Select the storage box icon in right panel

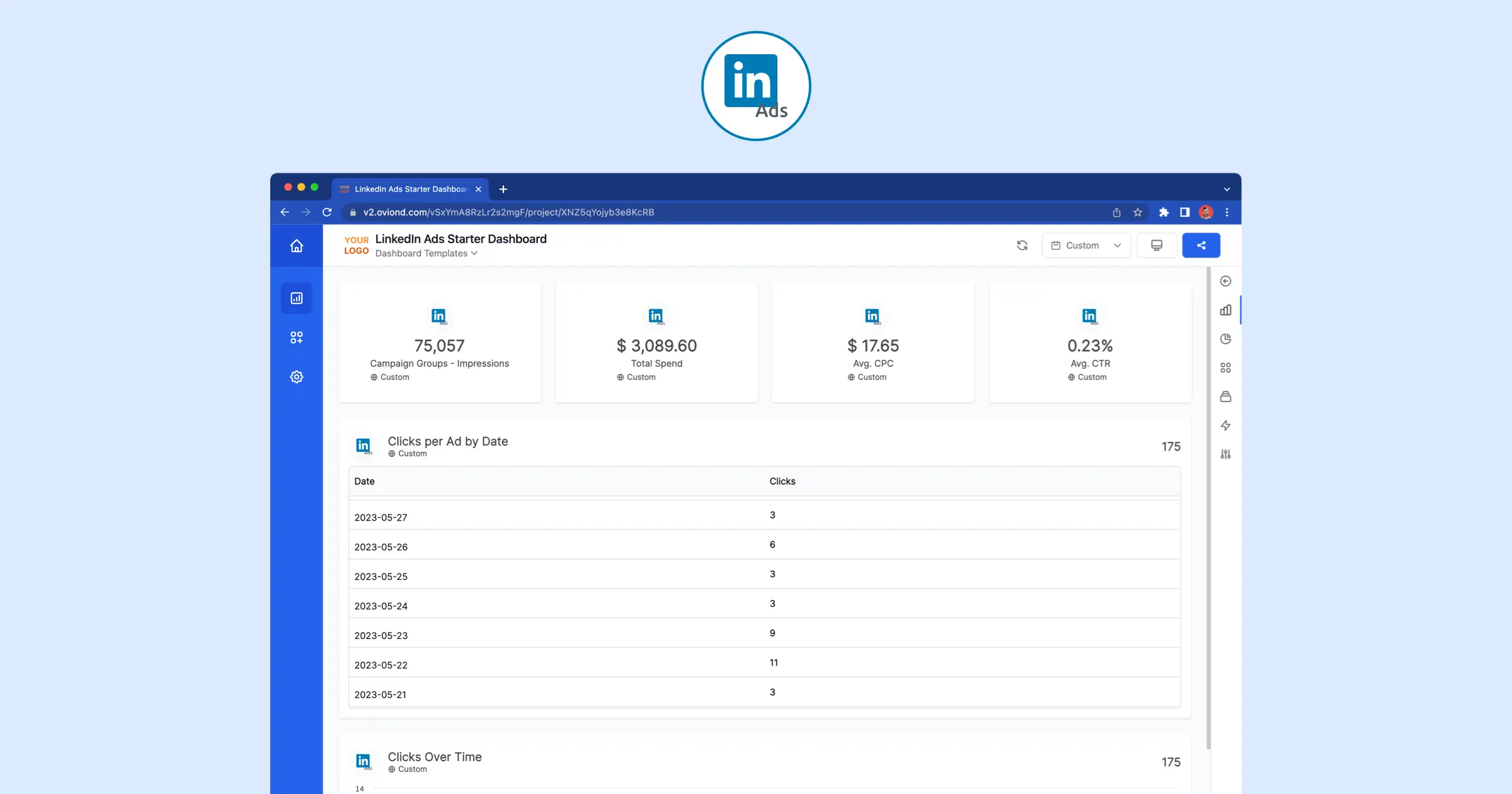(1225, 396)
